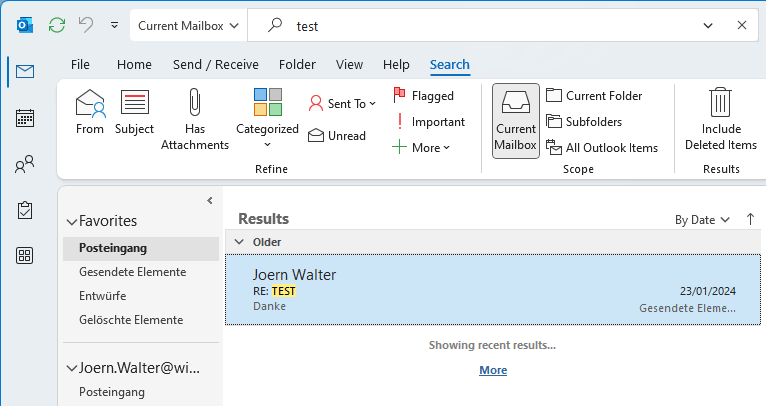Viewport: 766px width, 406px height.
Task: Switch to the View tab
Action: pos(349,64)
